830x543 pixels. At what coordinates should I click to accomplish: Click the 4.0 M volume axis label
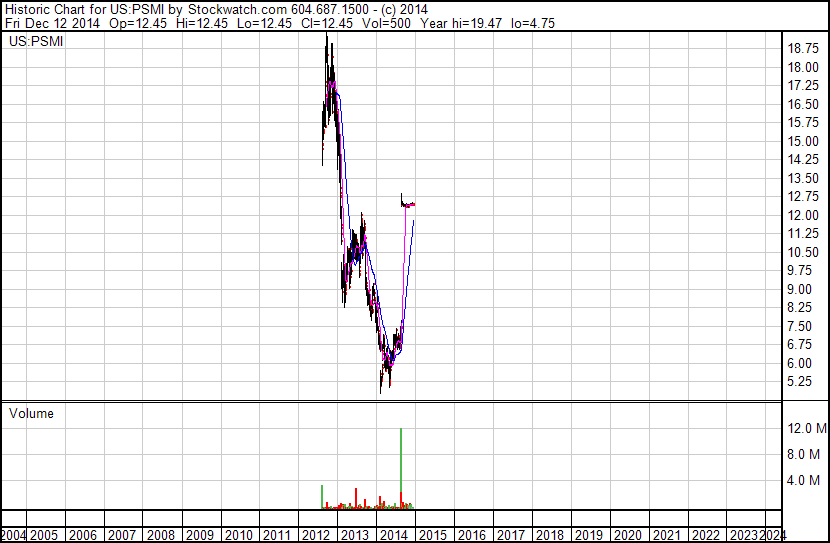pos(803,480)
